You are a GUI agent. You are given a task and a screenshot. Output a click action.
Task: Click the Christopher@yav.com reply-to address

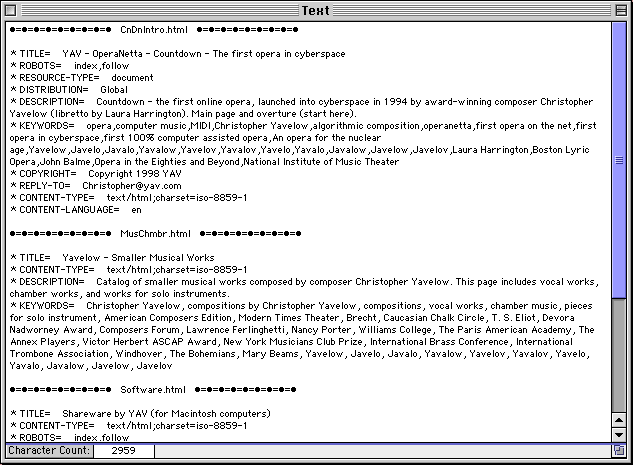tap(132, 186)
